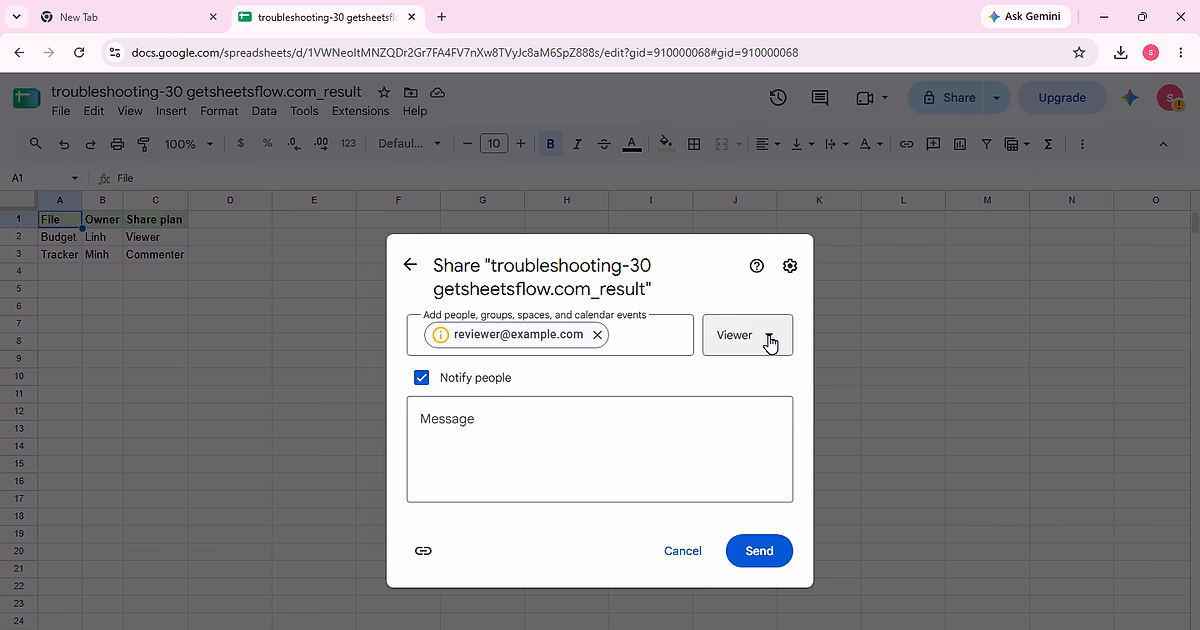The image size is (1200, 630).
Task: Bookmark this page star icon
Action: click(1079, 53)
